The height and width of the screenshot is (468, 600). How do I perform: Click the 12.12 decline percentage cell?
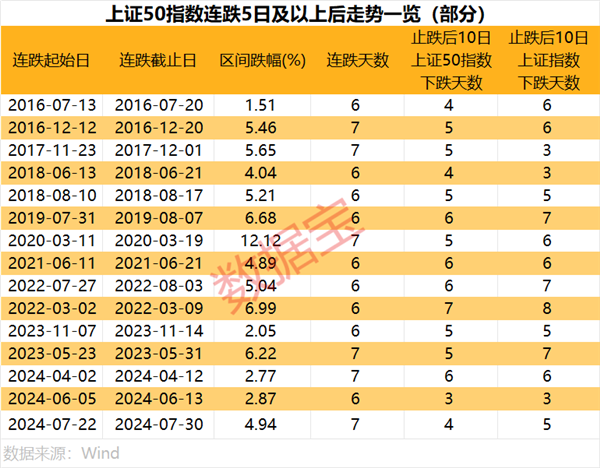pos(262,241)
